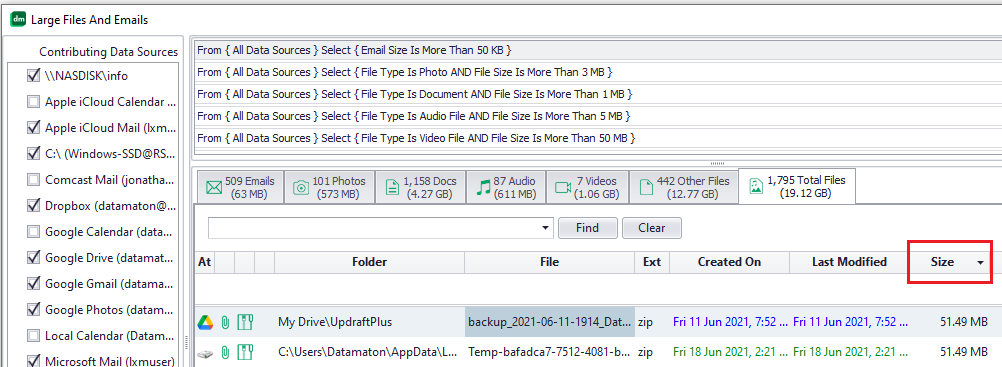Check the Comcast Mail data source
The width and height of the screenshot is (1002, 367).
pos(33,180)
